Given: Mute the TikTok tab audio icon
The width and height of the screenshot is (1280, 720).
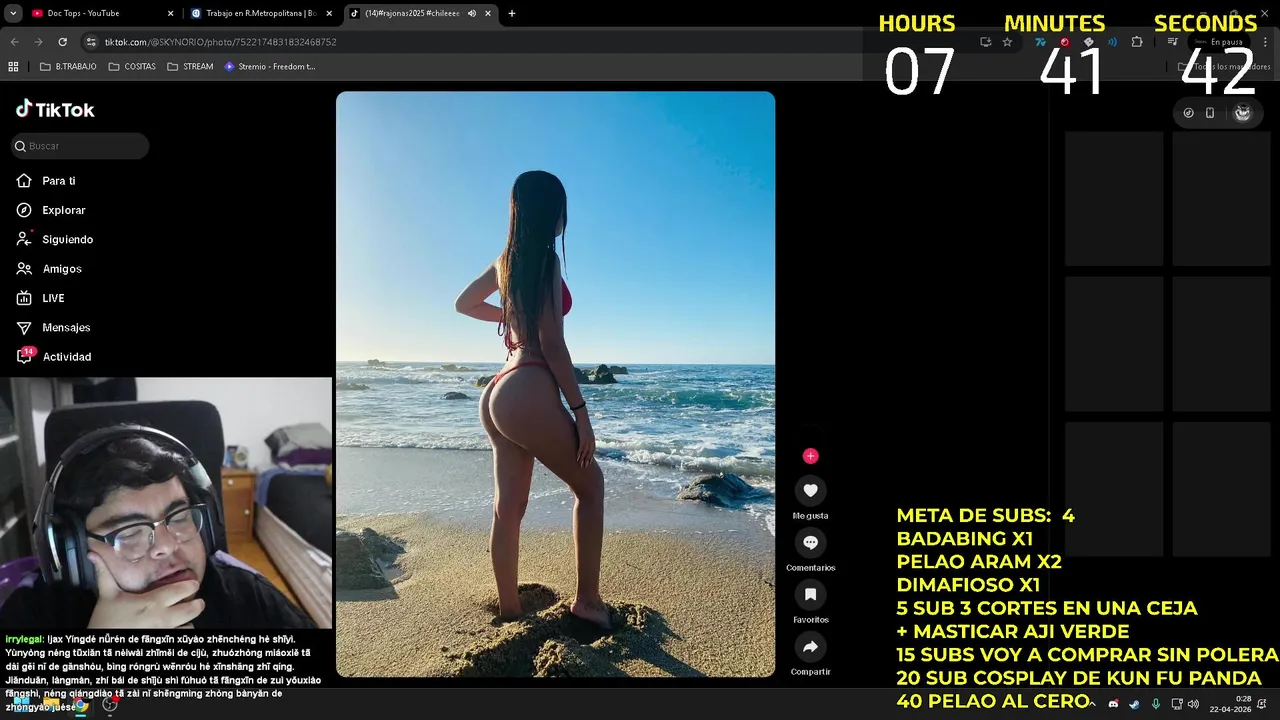Looking at the screenshot, I should [471, 13].
